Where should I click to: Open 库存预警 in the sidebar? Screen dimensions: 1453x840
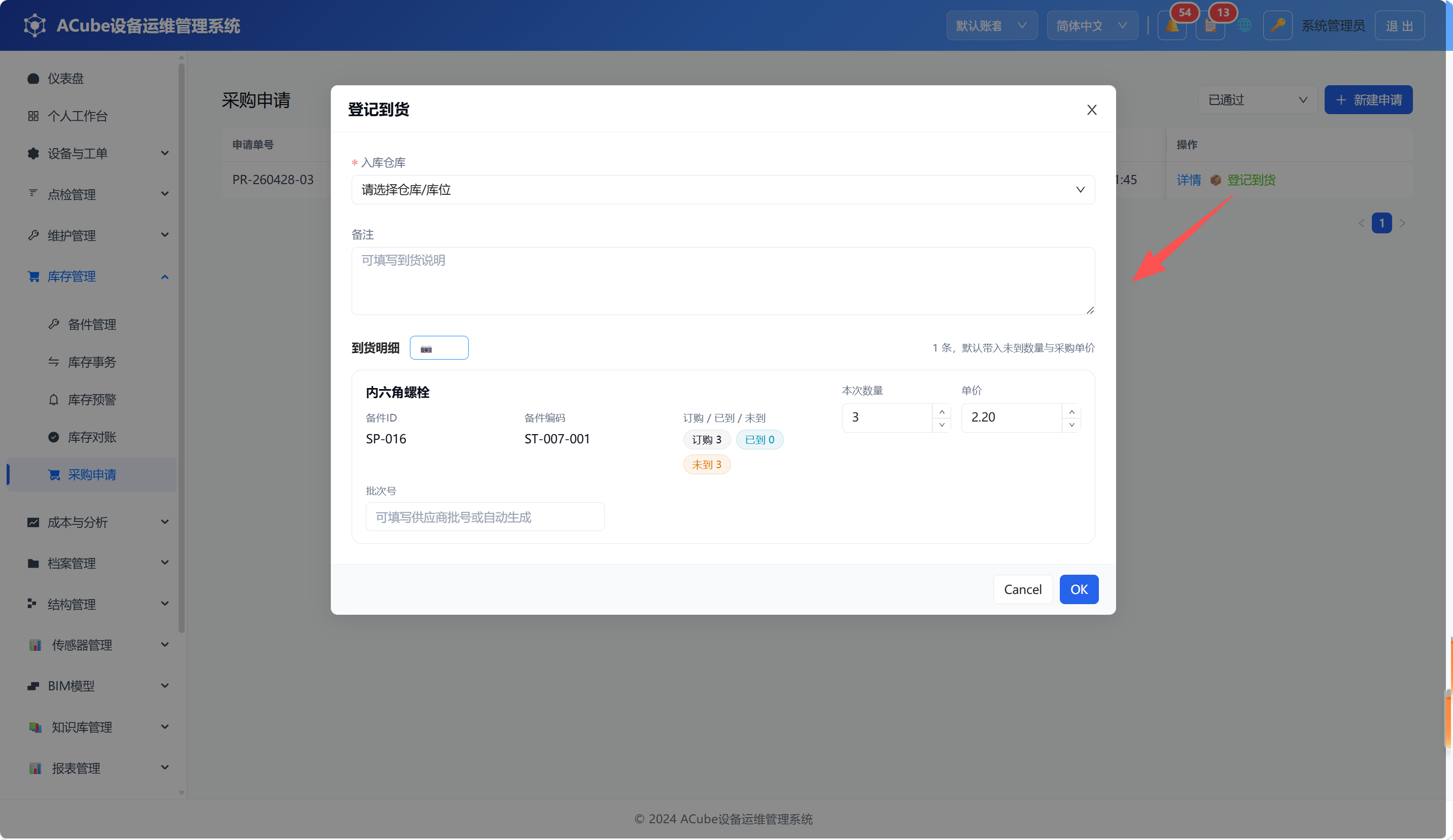point(92,400)
